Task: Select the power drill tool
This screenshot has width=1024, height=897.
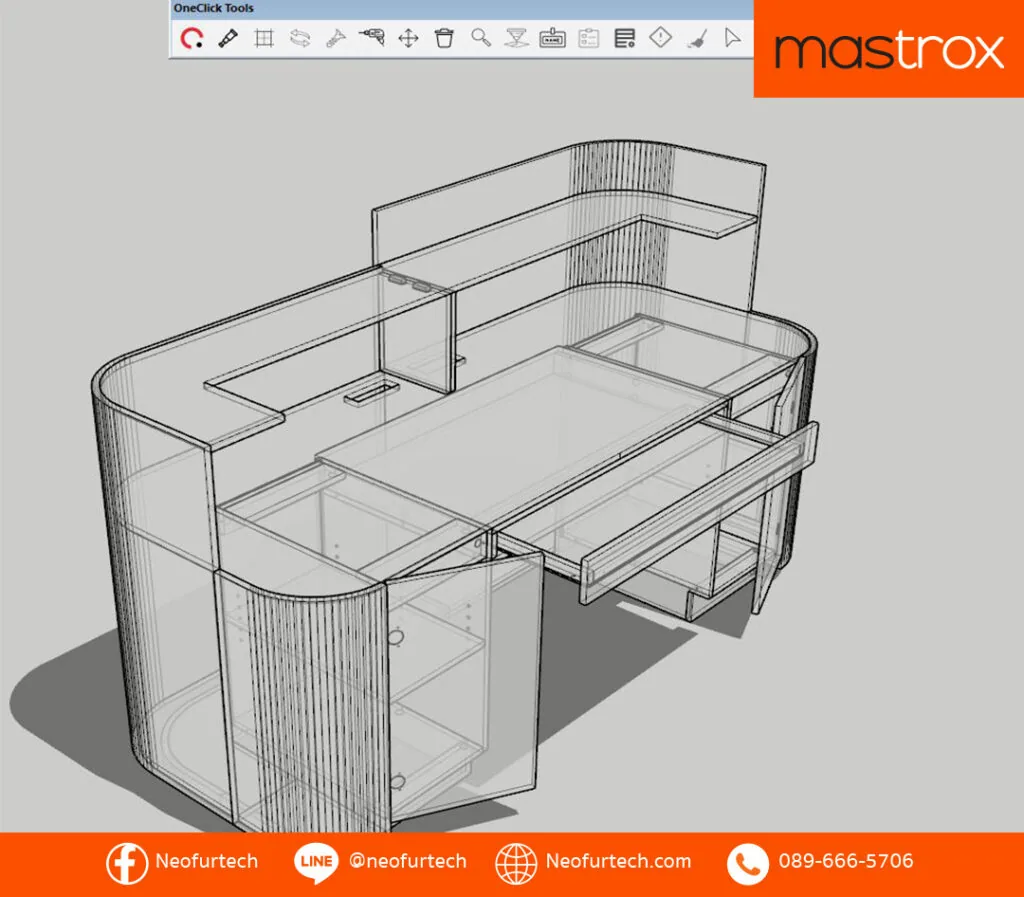Action: (372, 38)
